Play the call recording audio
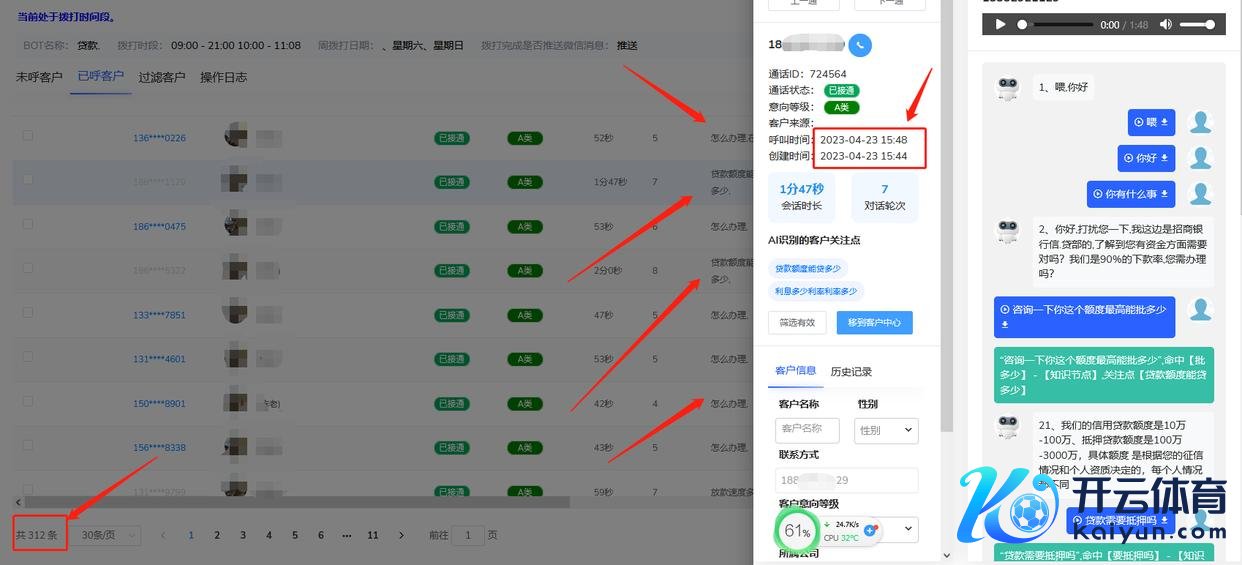The width and height of the screenshot is (1242, 565). click(x=1000, y=24)
